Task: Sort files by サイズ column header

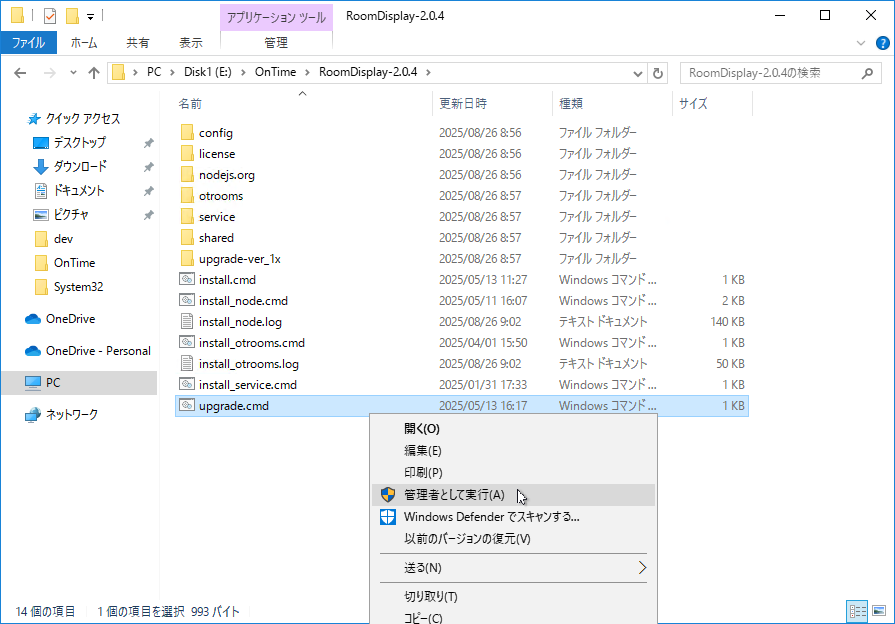Action: pos(693,103)
